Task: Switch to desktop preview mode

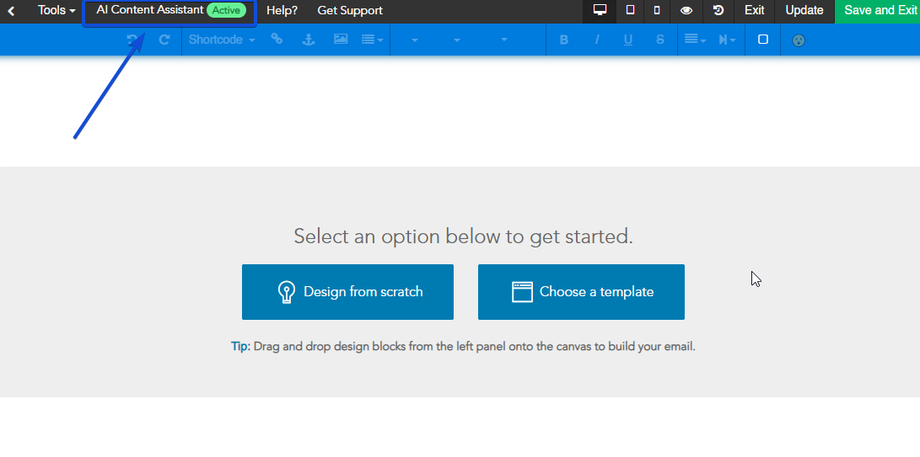Action: (600, 11)
